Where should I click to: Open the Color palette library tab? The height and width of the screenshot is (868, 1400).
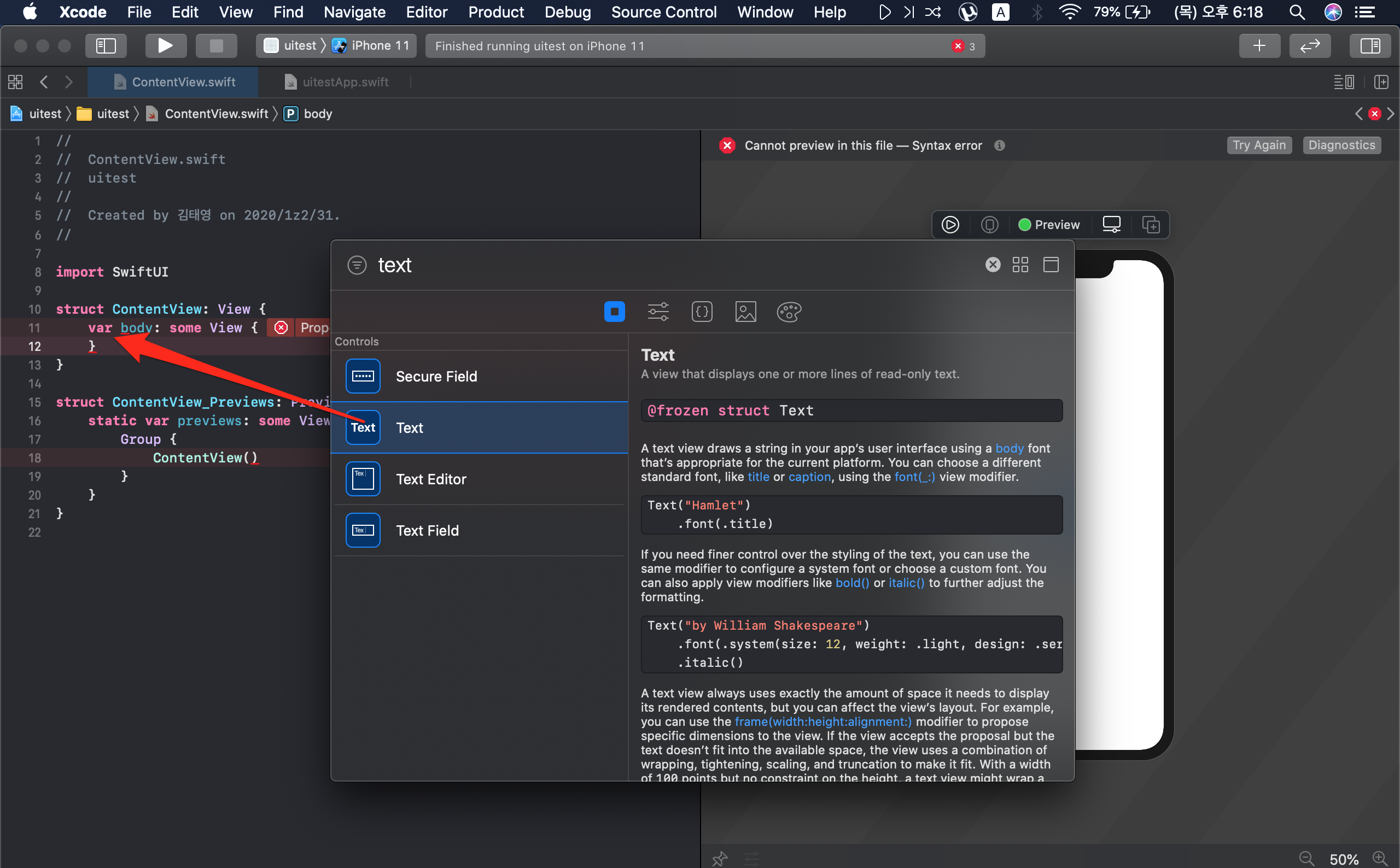point(789,312)
